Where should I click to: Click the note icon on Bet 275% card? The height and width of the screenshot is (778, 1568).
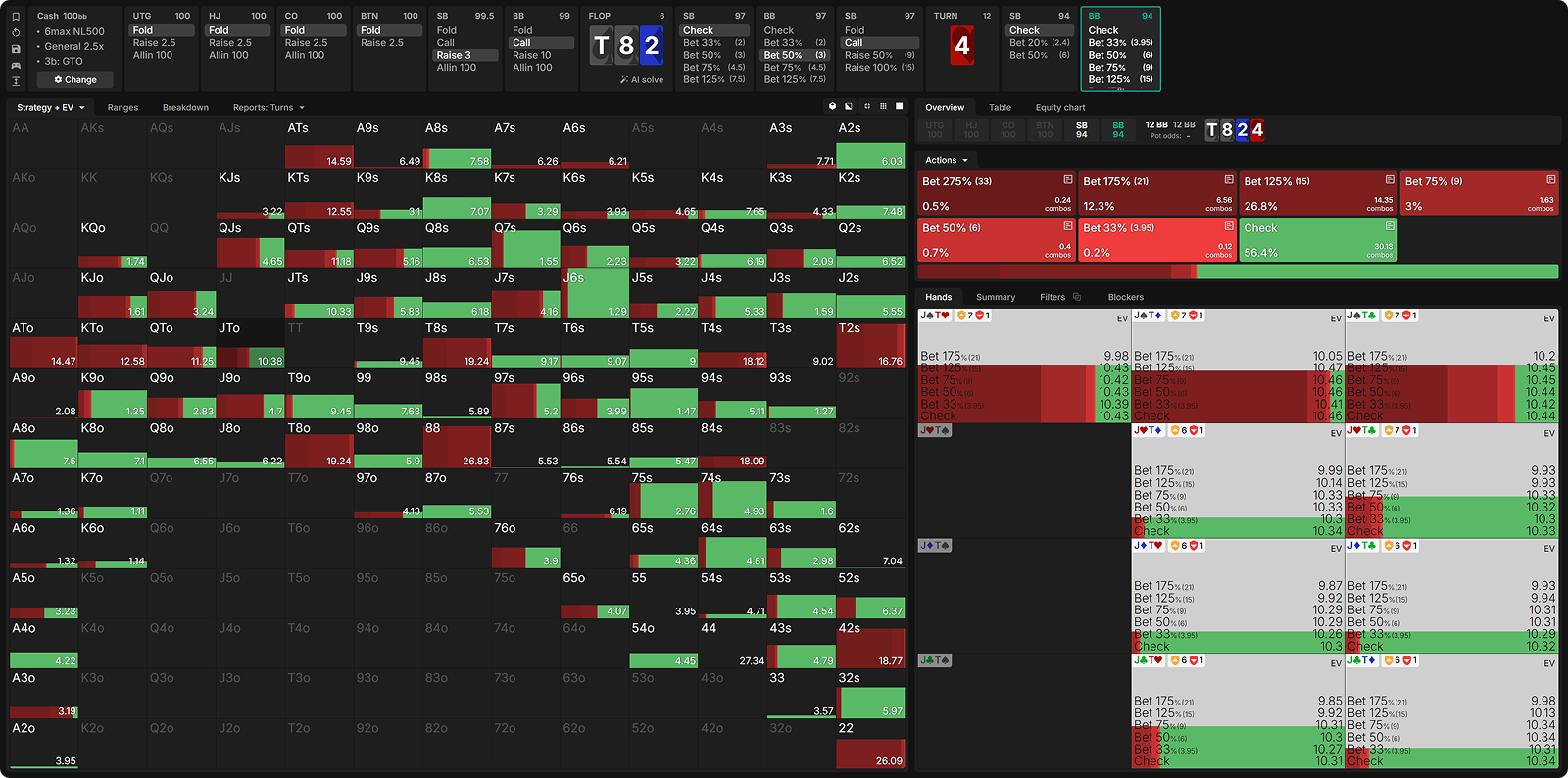(x=1067, y=180)
